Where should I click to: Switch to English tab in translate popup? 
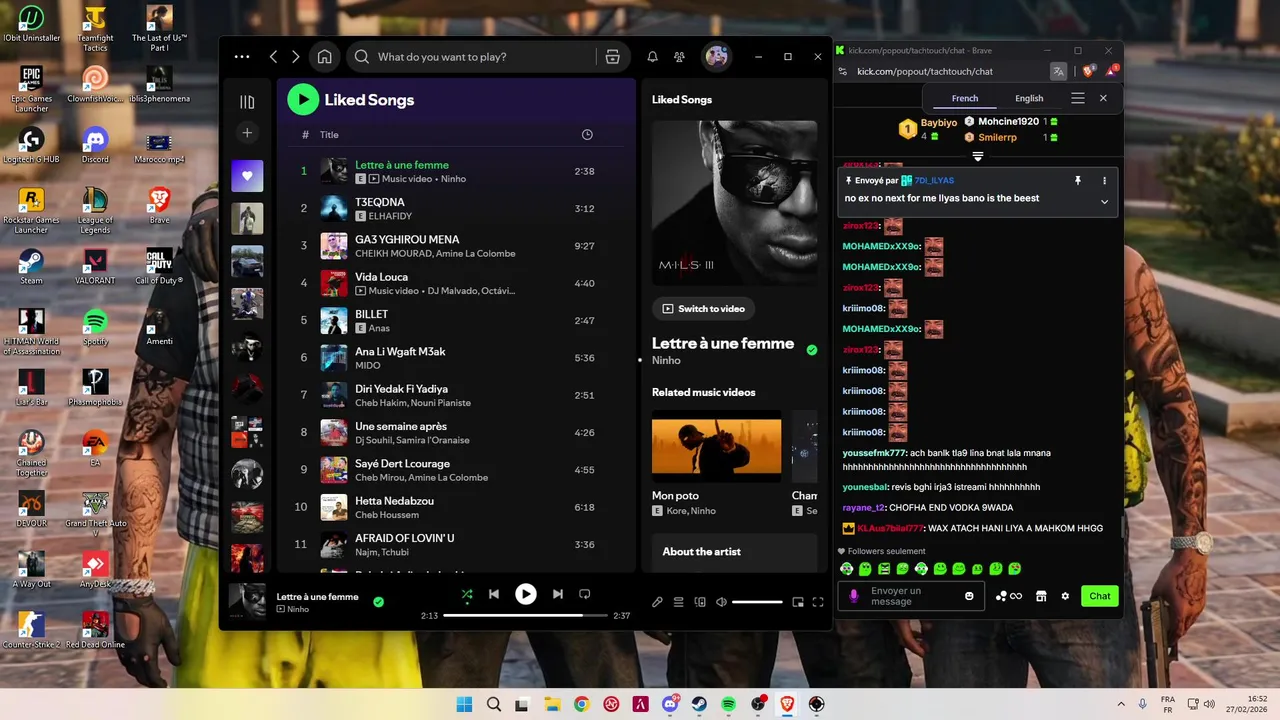click(x=1029, y=98)
